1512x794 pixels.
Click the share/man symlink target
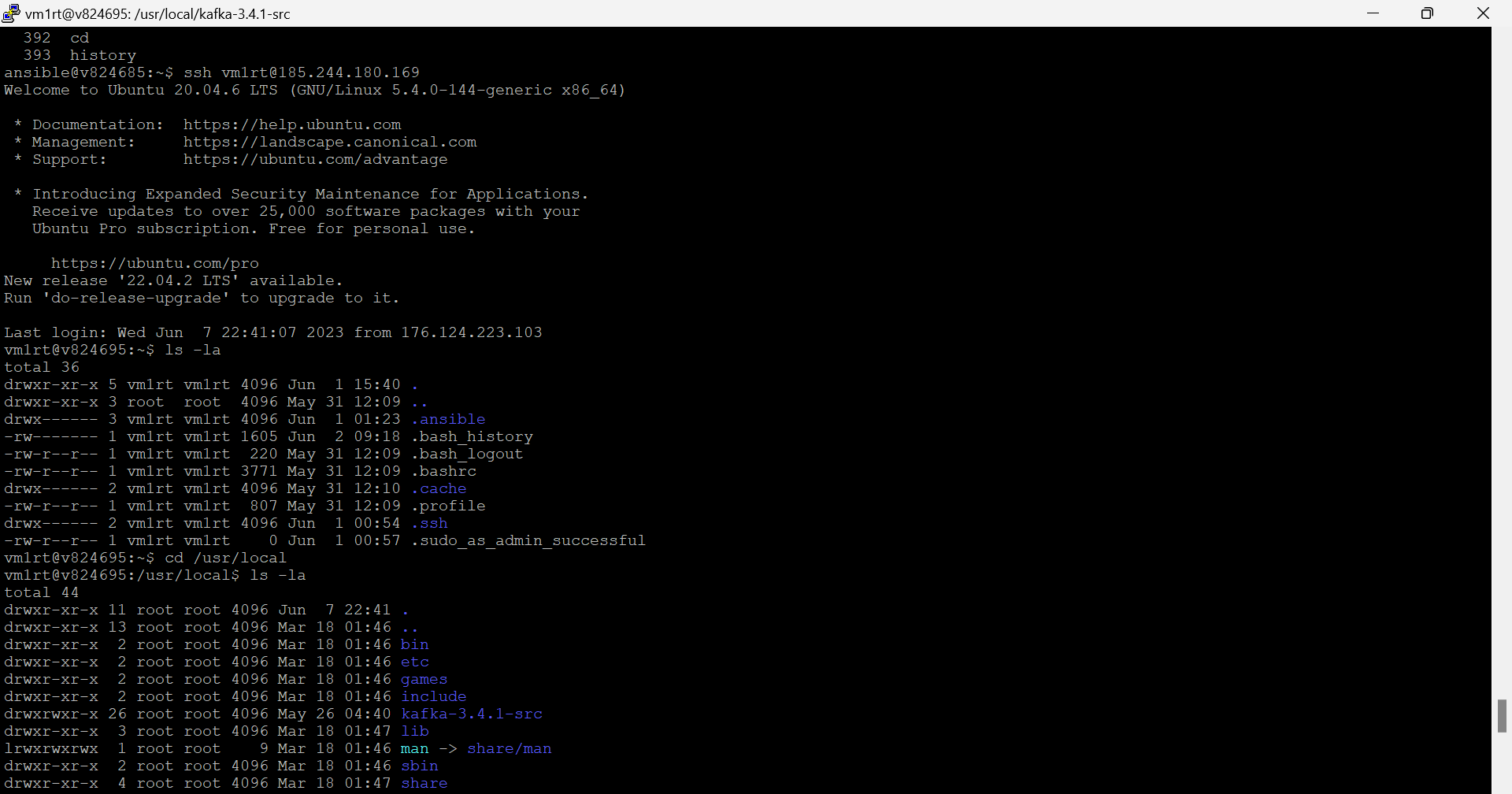(x=509, y=748)
